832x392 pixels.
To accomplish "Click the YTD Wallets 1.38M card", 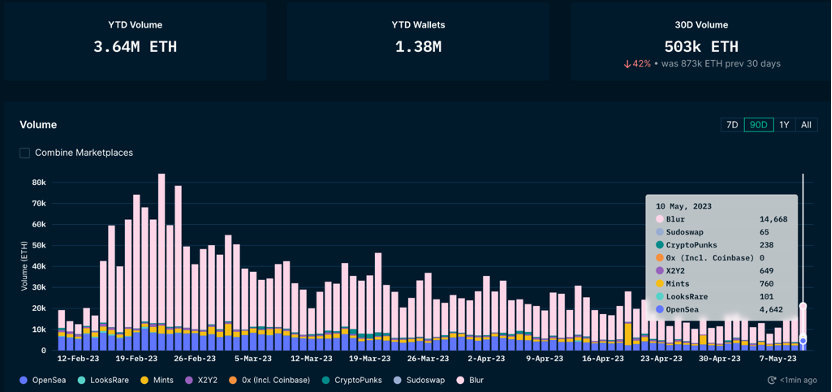I will click(418, 41).
